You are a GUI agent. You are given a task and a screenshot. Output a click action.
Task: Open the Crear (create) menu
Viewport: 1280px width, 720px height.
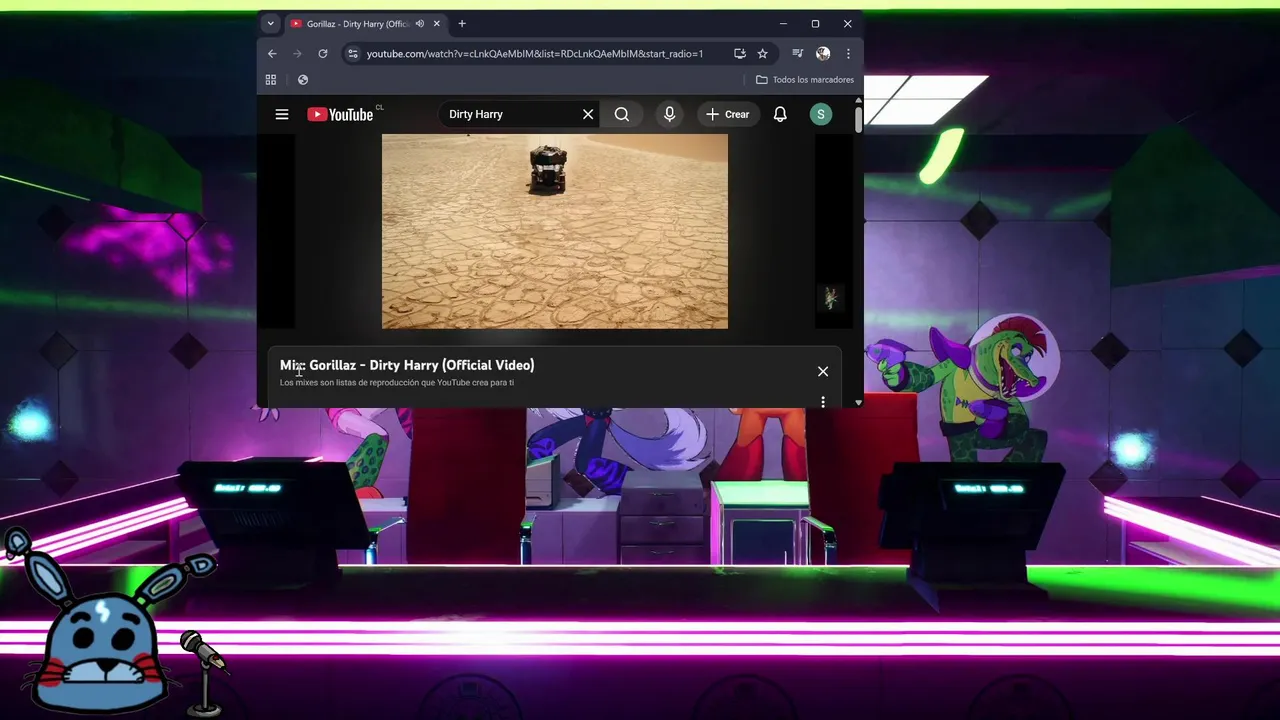tap(727, 114)
